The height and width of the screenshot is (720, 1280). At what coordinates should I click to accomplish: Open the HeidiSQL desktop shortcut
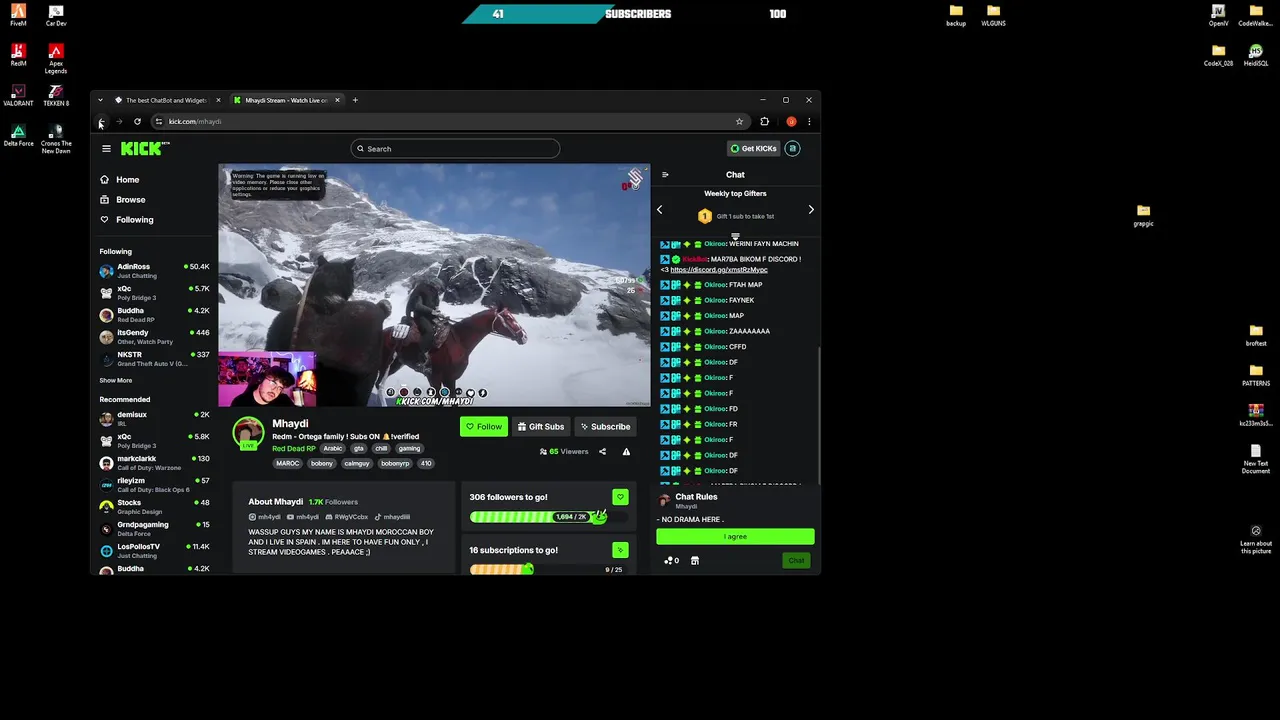click(x=1256, y=55)
